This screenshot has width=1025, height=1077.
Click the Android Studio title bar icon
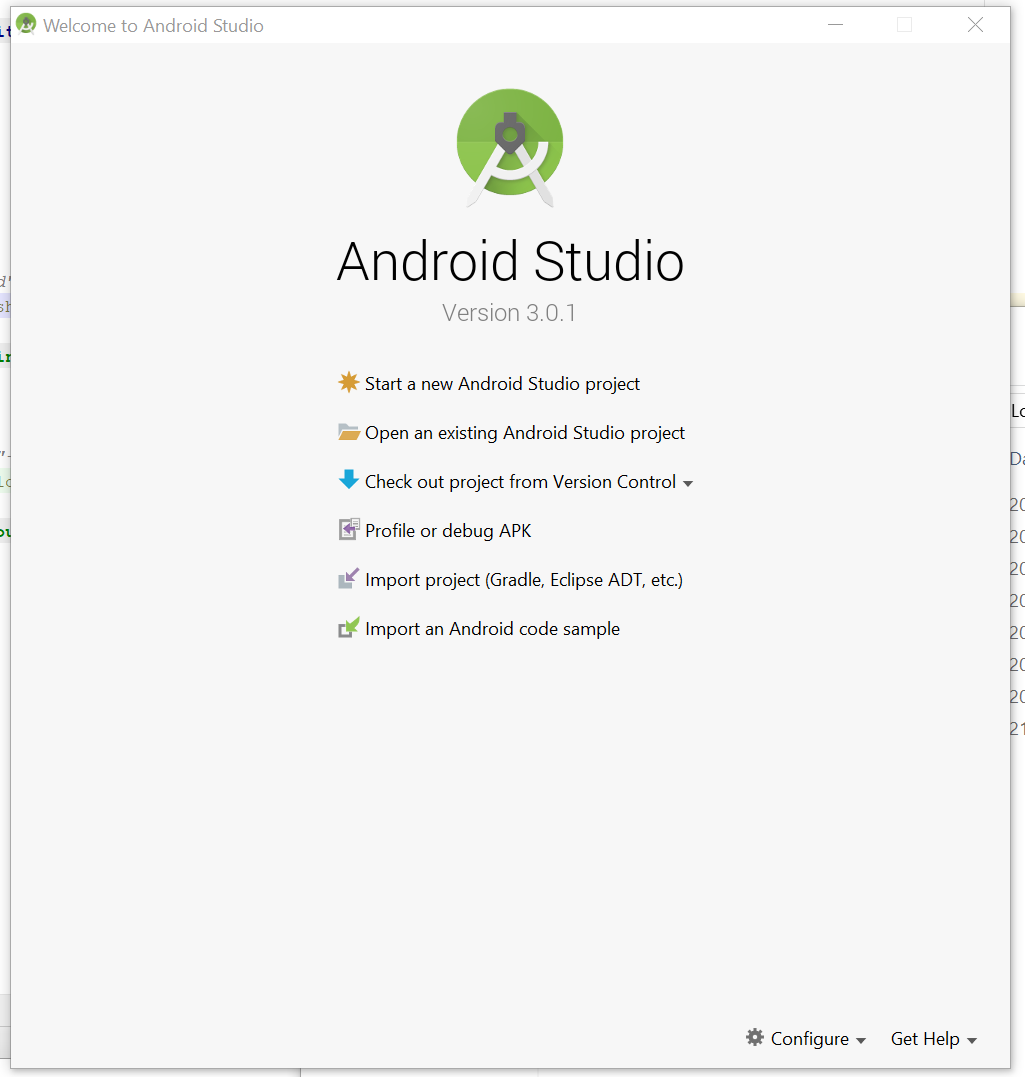pos(26,24)
